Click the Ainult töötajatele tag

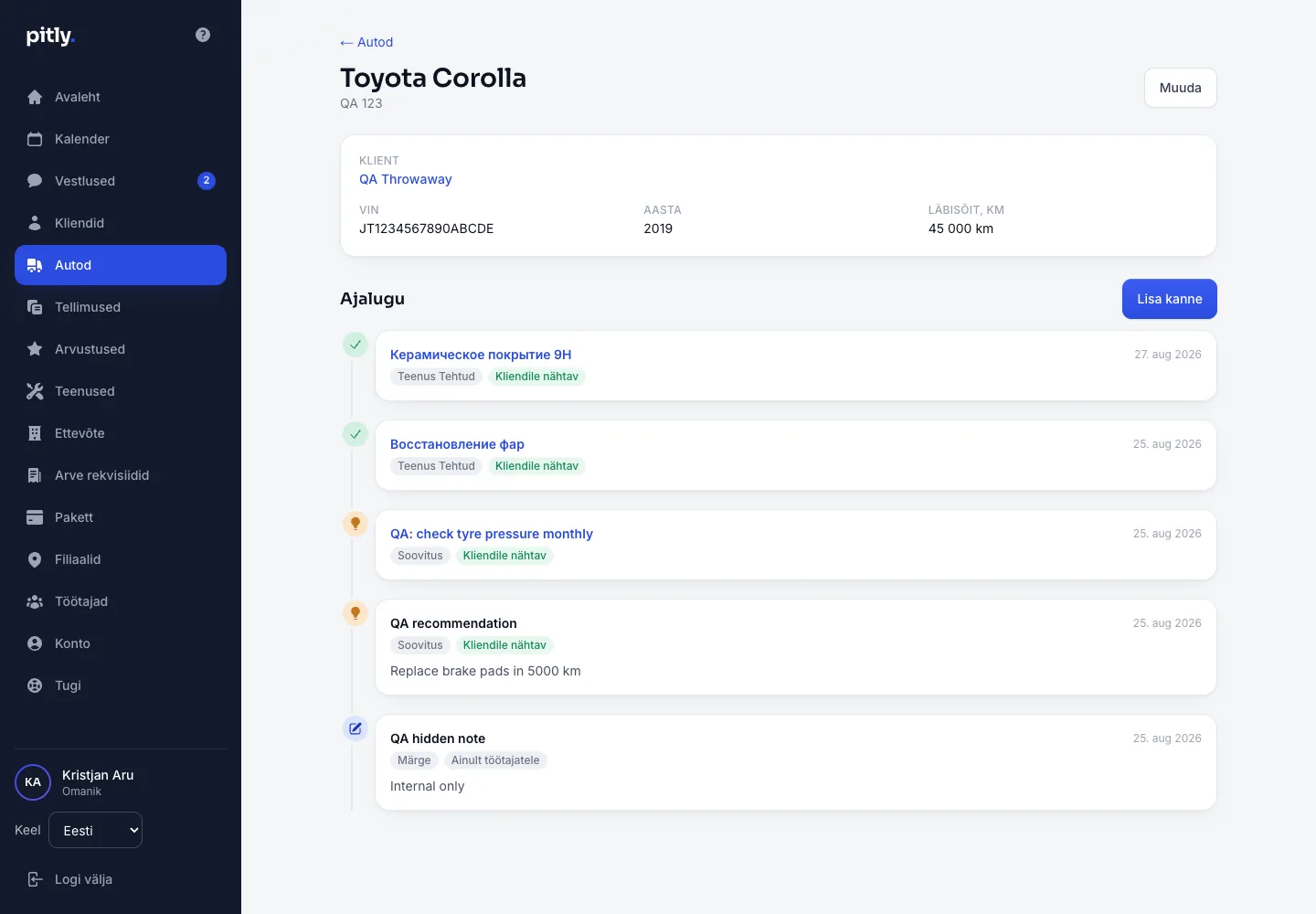(495, 760)
